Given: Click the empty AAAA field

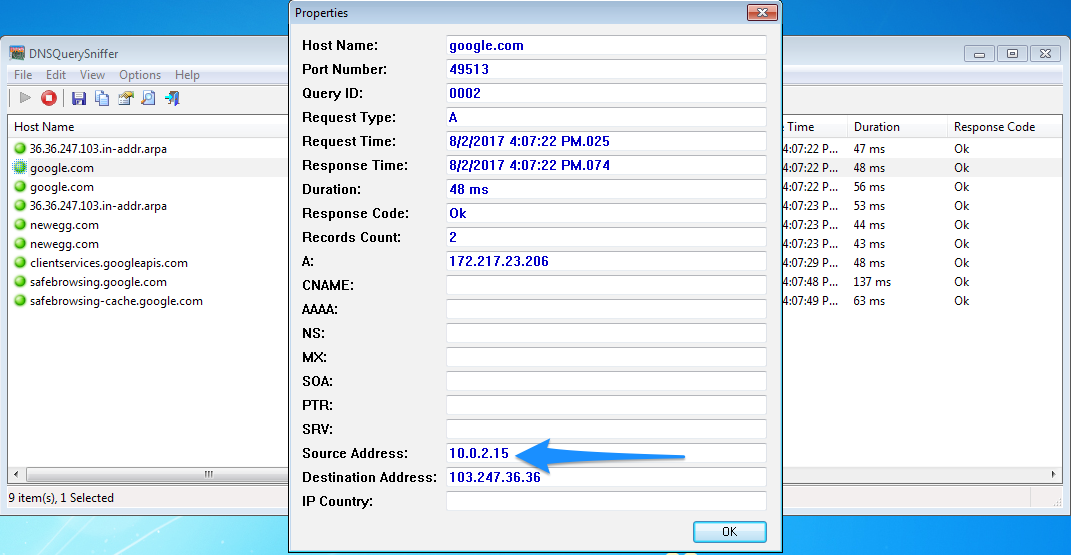Looking at the screenshot, I should coord(606,309).
